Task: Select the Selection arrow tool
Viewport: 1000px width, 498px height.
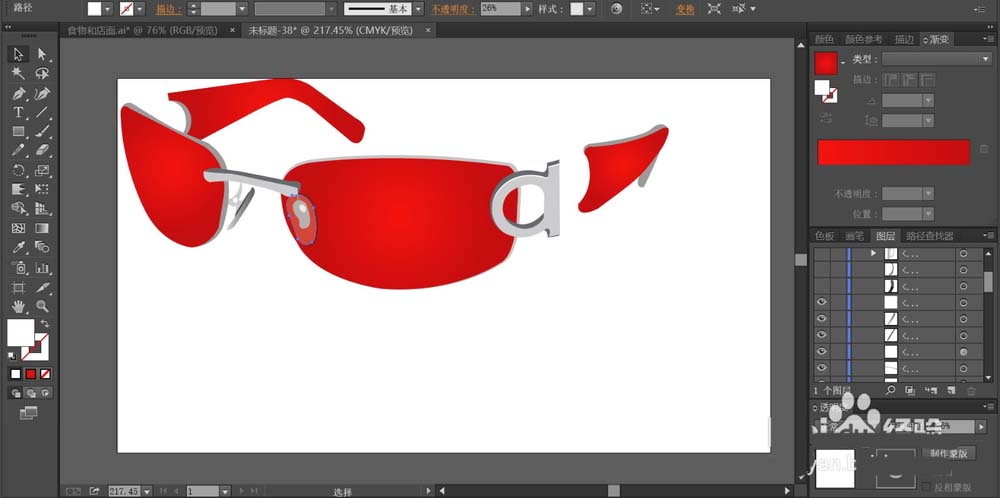Action: tap(18, 54)
